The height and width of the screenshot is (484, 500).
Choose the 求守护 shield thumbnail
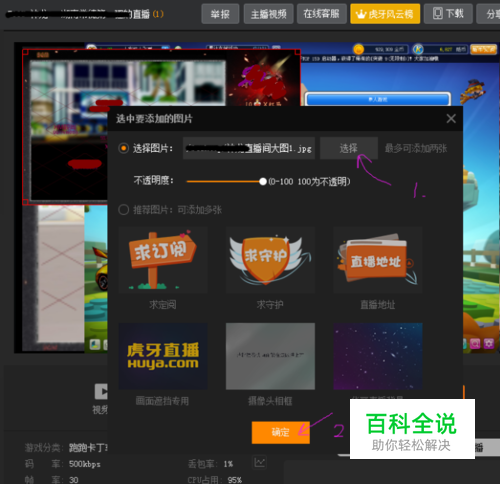click(x=270, y=260)
